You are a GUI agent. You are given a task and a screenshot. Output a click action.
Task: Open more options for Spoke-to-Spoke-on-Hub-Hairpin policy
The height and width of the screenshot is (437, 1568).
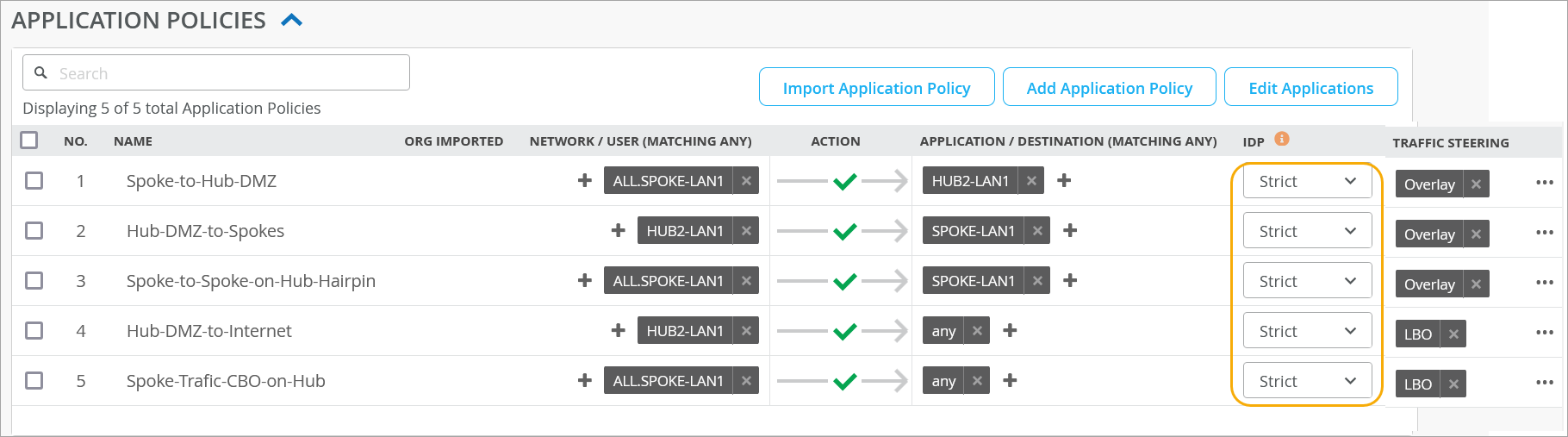point(1544,283)
